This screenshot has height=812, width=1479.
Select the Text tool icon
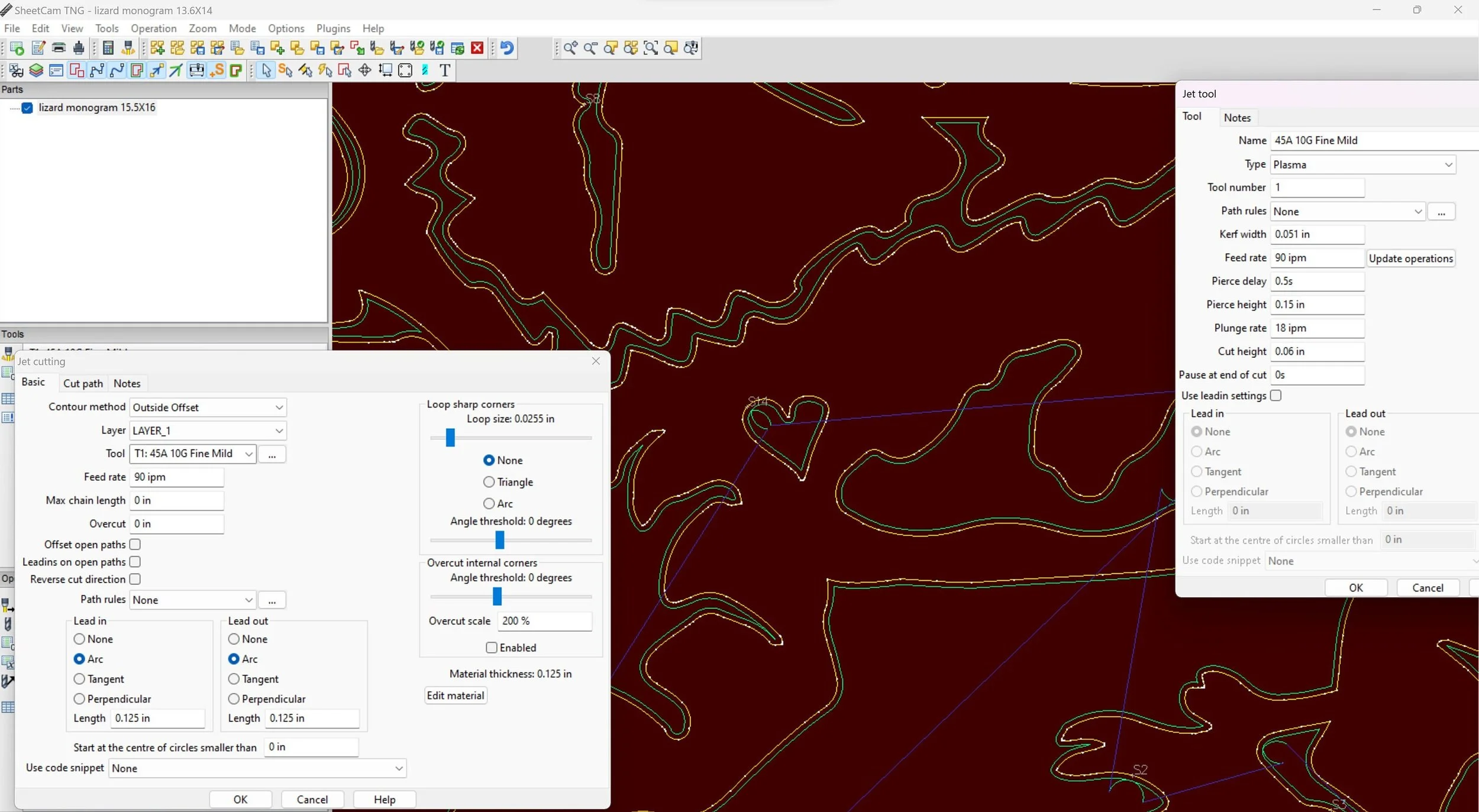[445, 70]
